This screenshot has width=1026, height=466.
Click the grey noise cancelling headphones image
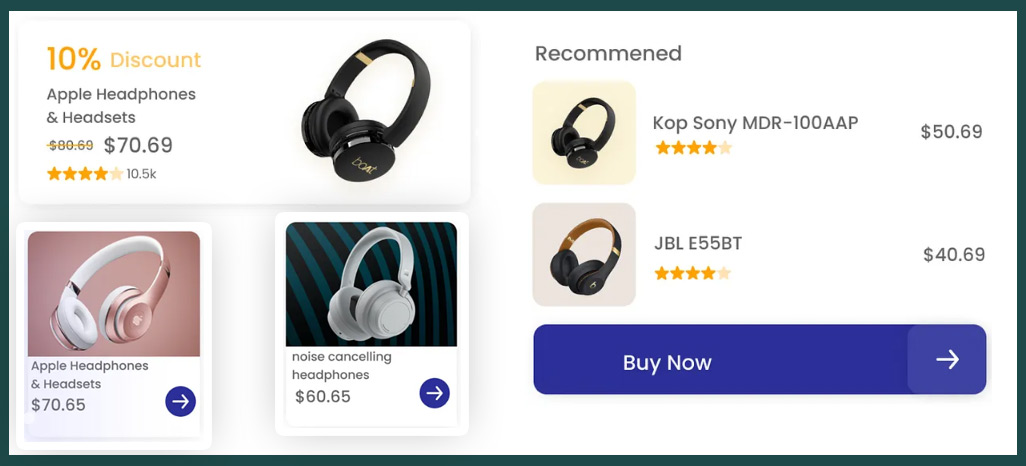pos(371,284)
